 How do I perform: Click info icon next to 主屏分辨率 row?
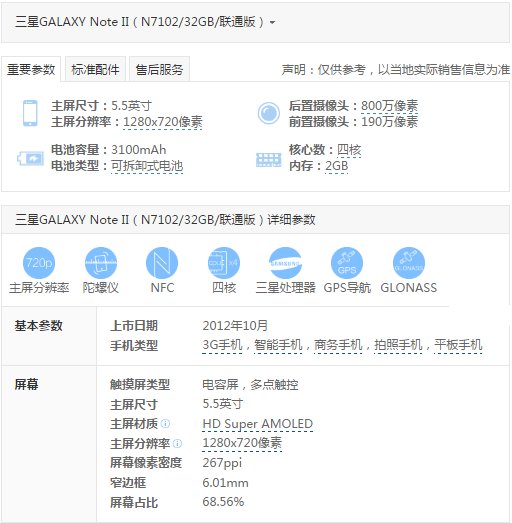coord(177,443)
